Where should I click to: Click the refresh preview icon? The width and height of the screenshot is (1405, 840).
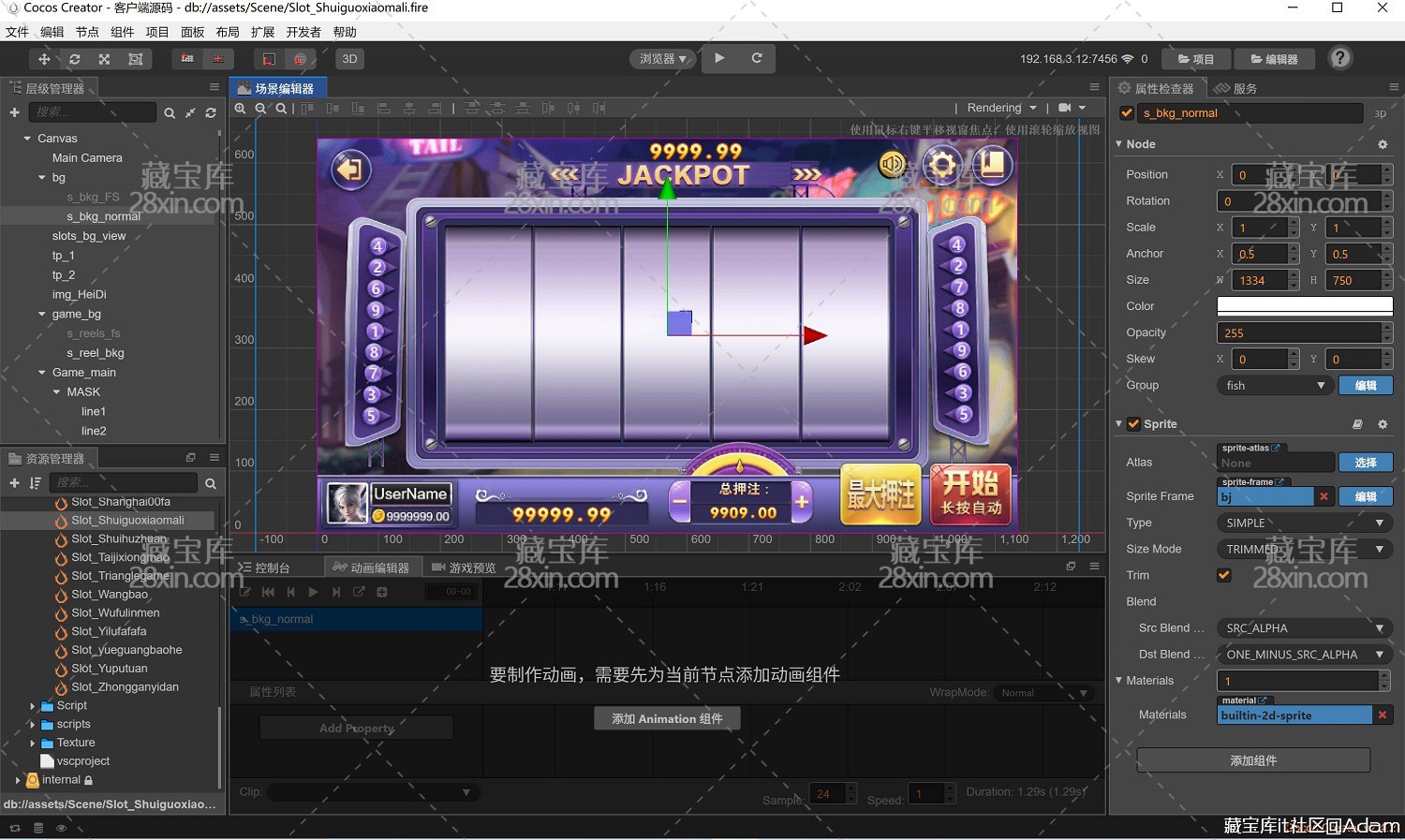click(757, 58)
